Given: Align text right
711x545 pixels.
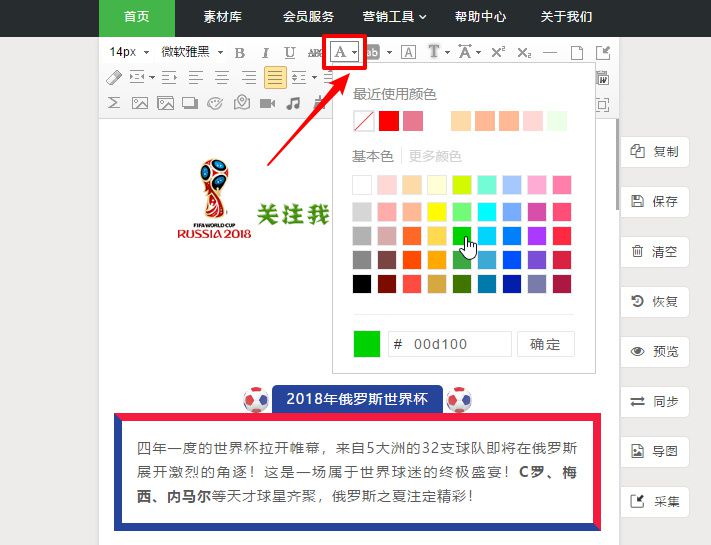Looking at the screenshot, I should (x=248, y=78).
